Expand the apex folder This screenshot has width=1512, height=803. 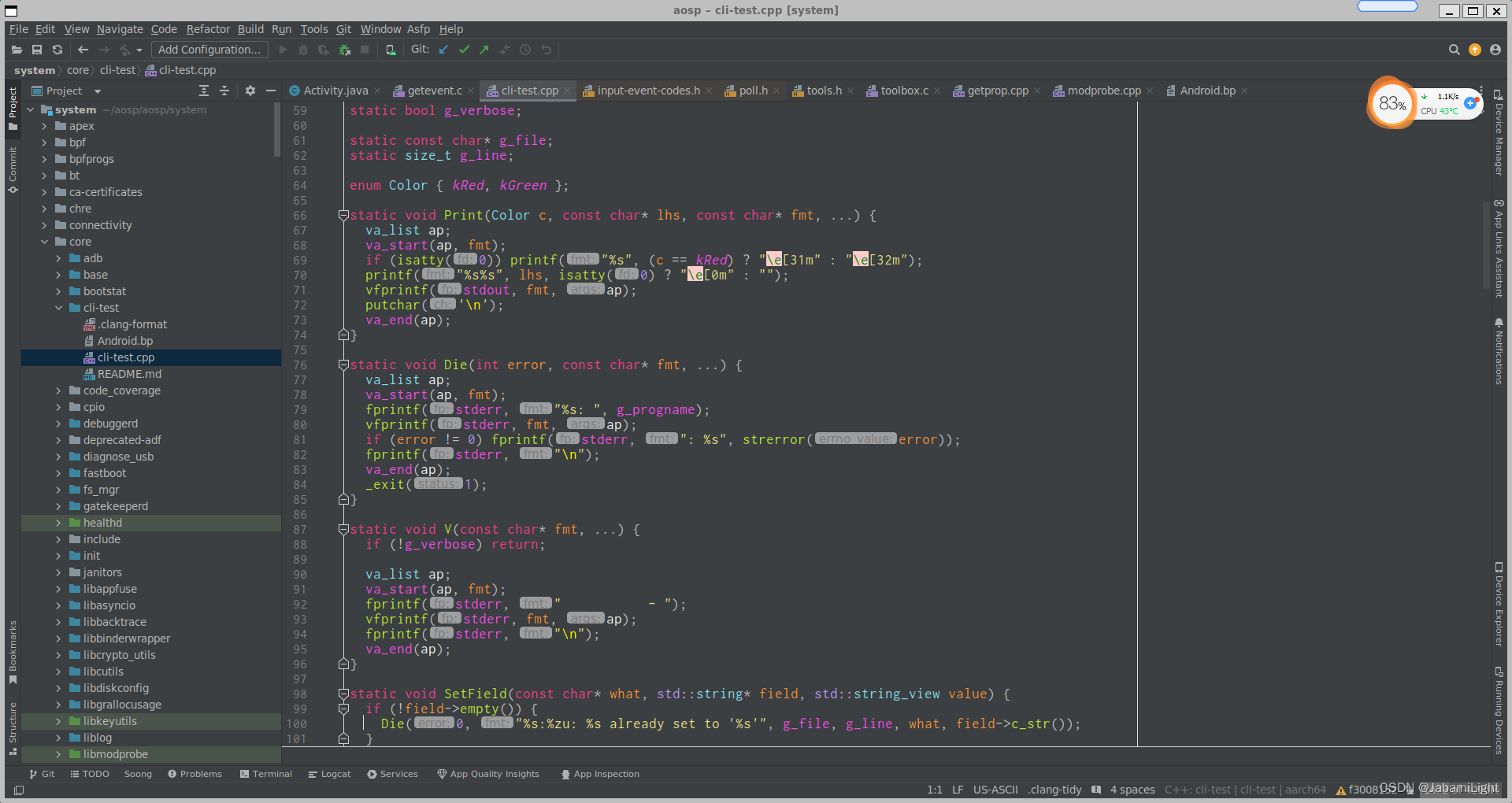point(44,126)
